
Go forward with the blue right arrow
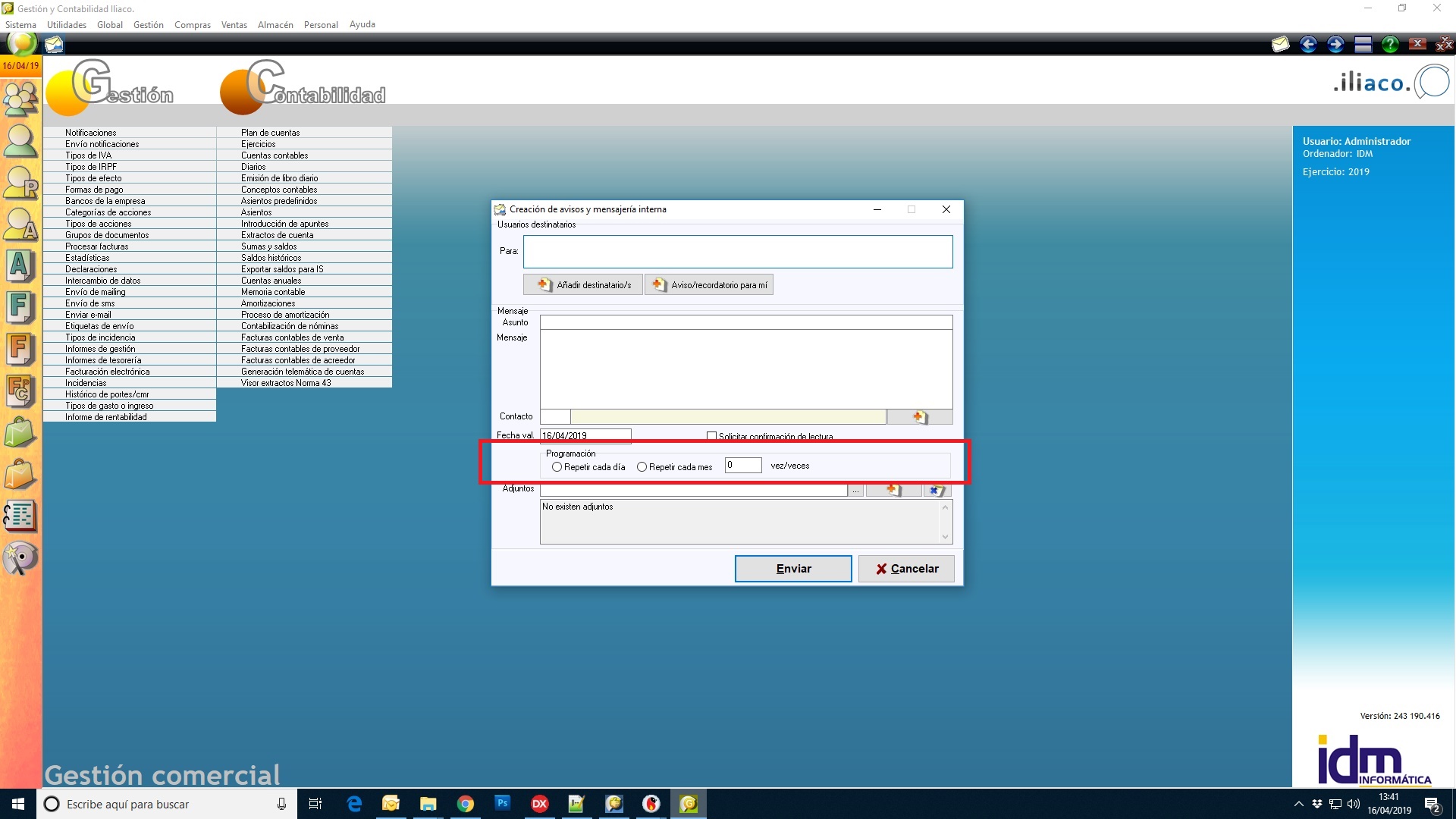(1335, 44)
